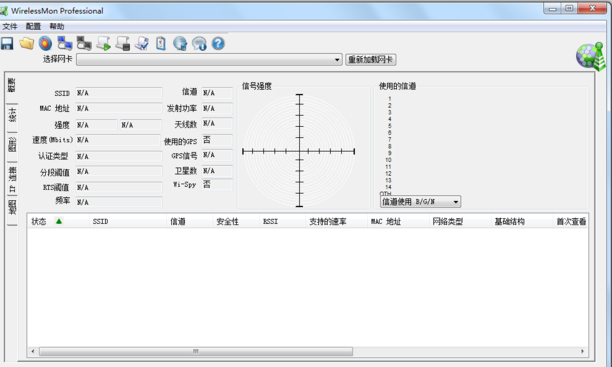Click the floppy disk save icon
The width and height of the screenshot is (612, 367).
[x=7, y=43]
